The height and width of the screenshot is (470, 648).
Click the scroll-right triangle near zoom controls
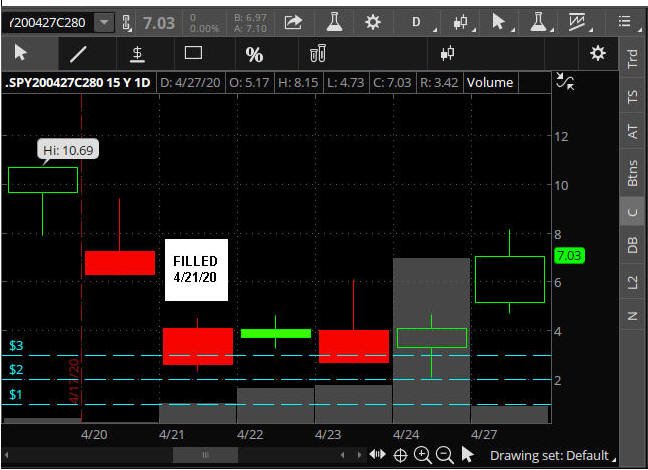click(x=358, y=455)
